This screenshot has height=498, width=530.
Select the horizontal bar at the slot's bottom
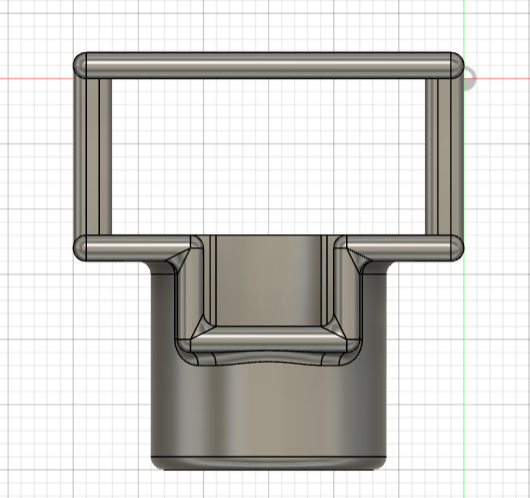point(269,339)
